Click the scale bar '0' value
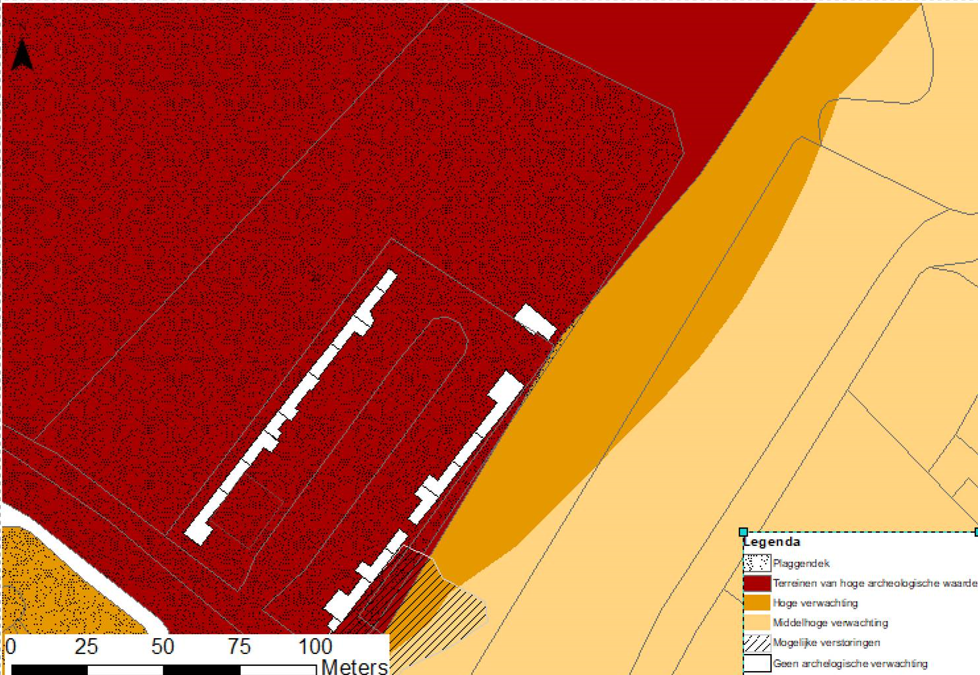Image resolution: width=980 pixels, height=675 pixels. coord(11,646)
